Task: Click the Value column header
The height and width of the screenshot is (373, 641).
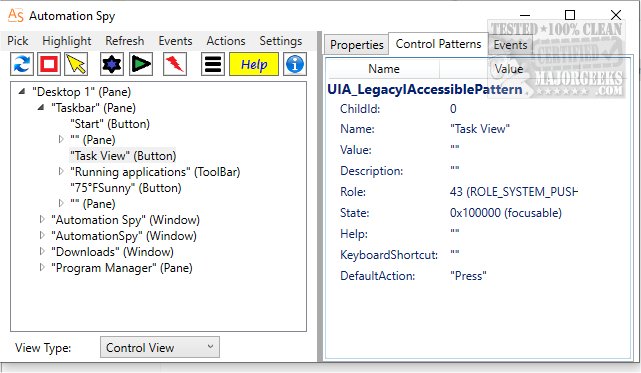Action: tap(509, 69)
